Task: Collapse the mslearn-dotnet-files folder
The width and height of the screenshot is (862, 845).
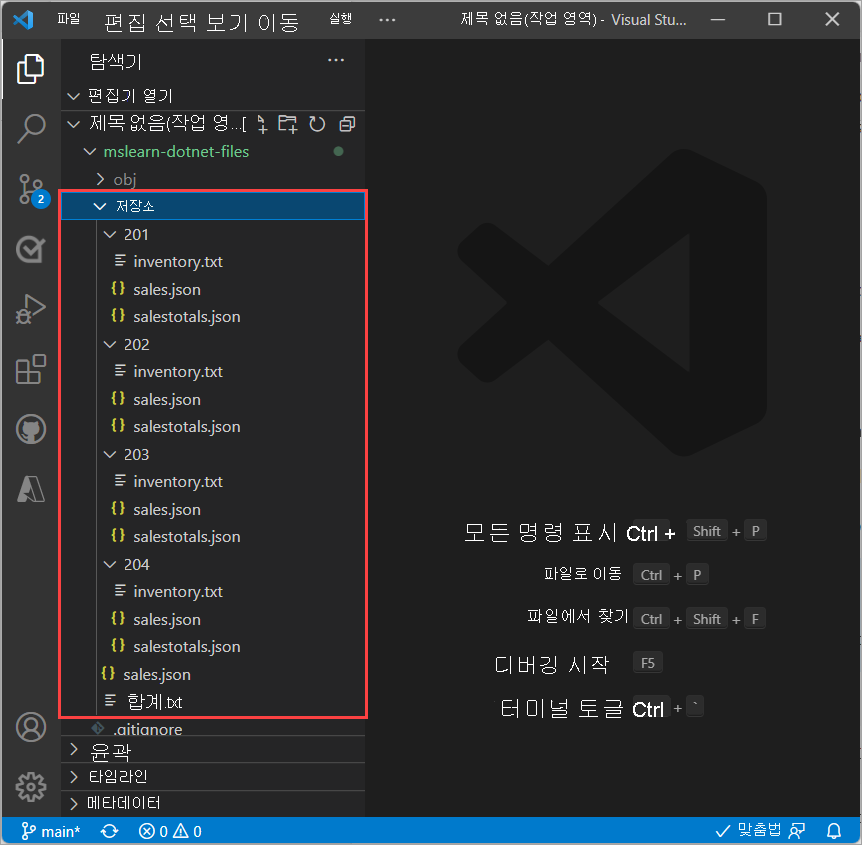Action: coord(213,152)
